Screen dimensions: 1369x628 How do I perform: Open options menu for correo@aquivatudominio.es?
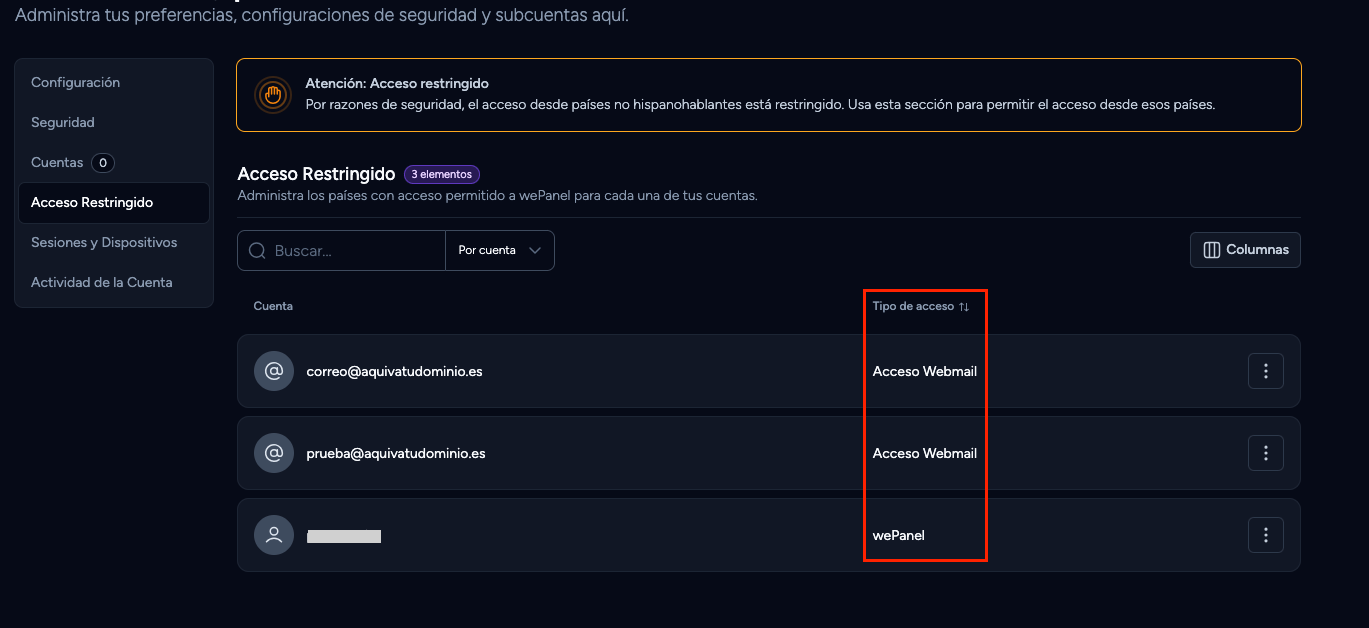(1265, 371)
